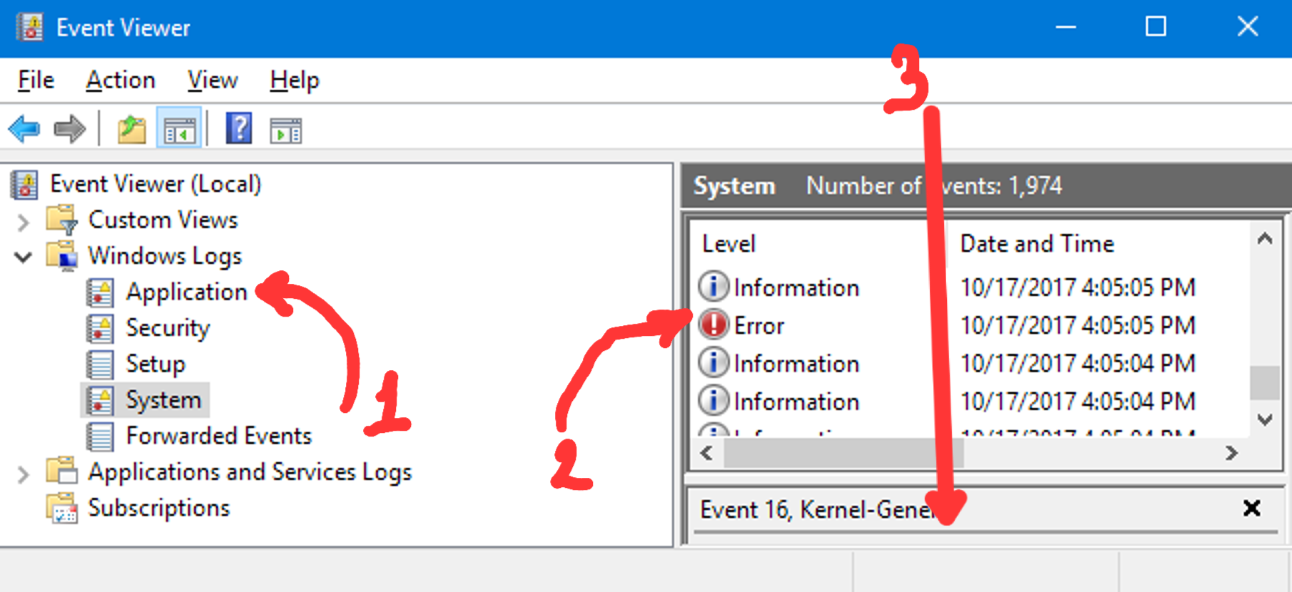Select the up one level folder icon
The width and height of the screenshot is (1292, 592).
click(131, 128)
